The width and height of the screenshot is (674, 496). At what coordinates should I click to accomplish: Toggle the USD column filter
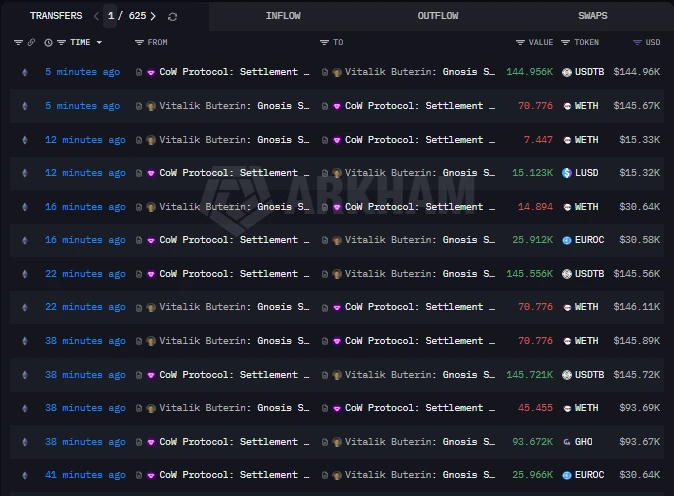pos(638,42)
